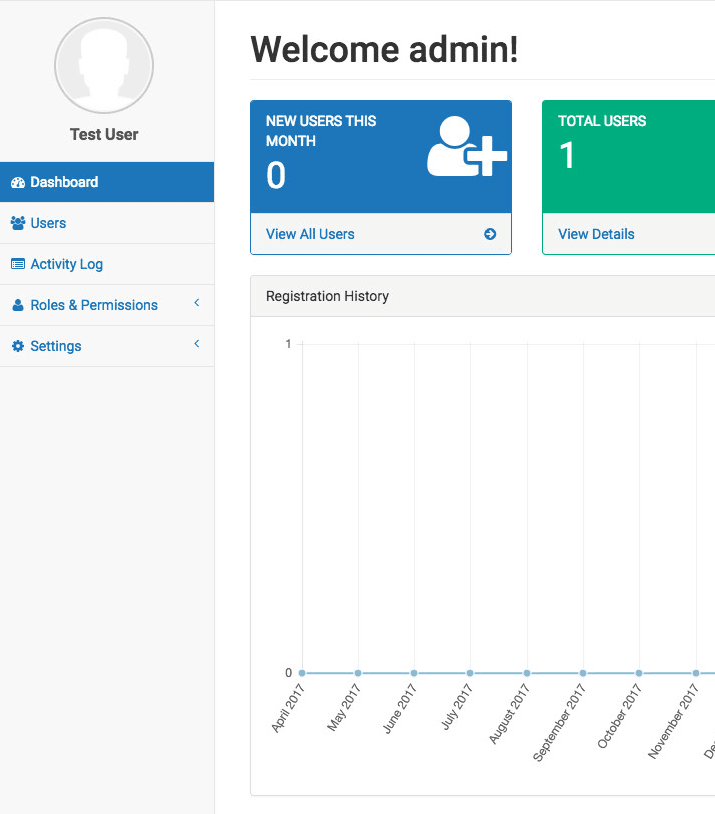This screenshot has width=715, height=814.
Task: Click the April 2017 data point on chart
Action: (302, 673)
